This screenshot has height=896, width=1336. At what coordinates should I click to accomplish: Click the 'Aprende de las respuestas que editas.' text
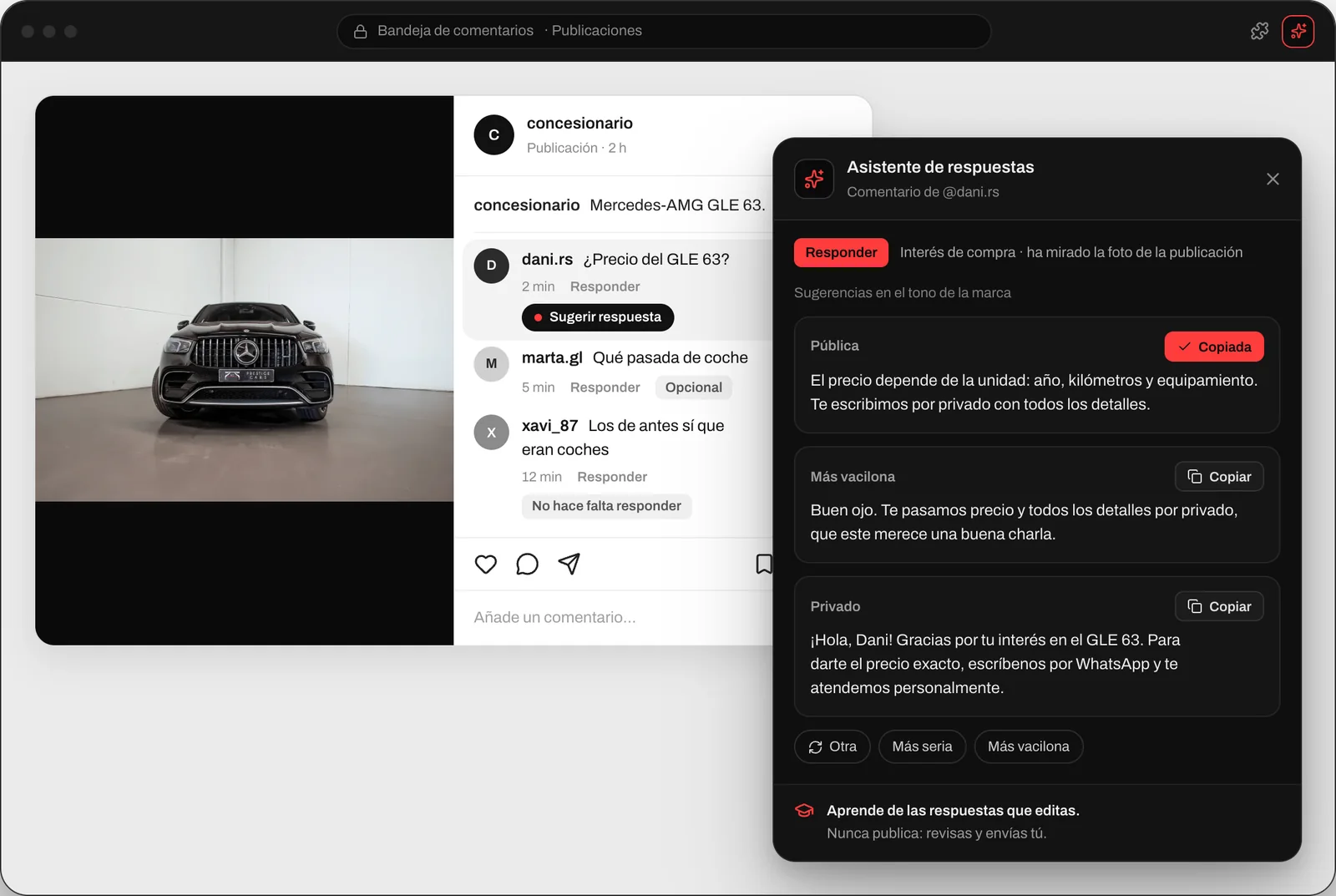[953, 811]
